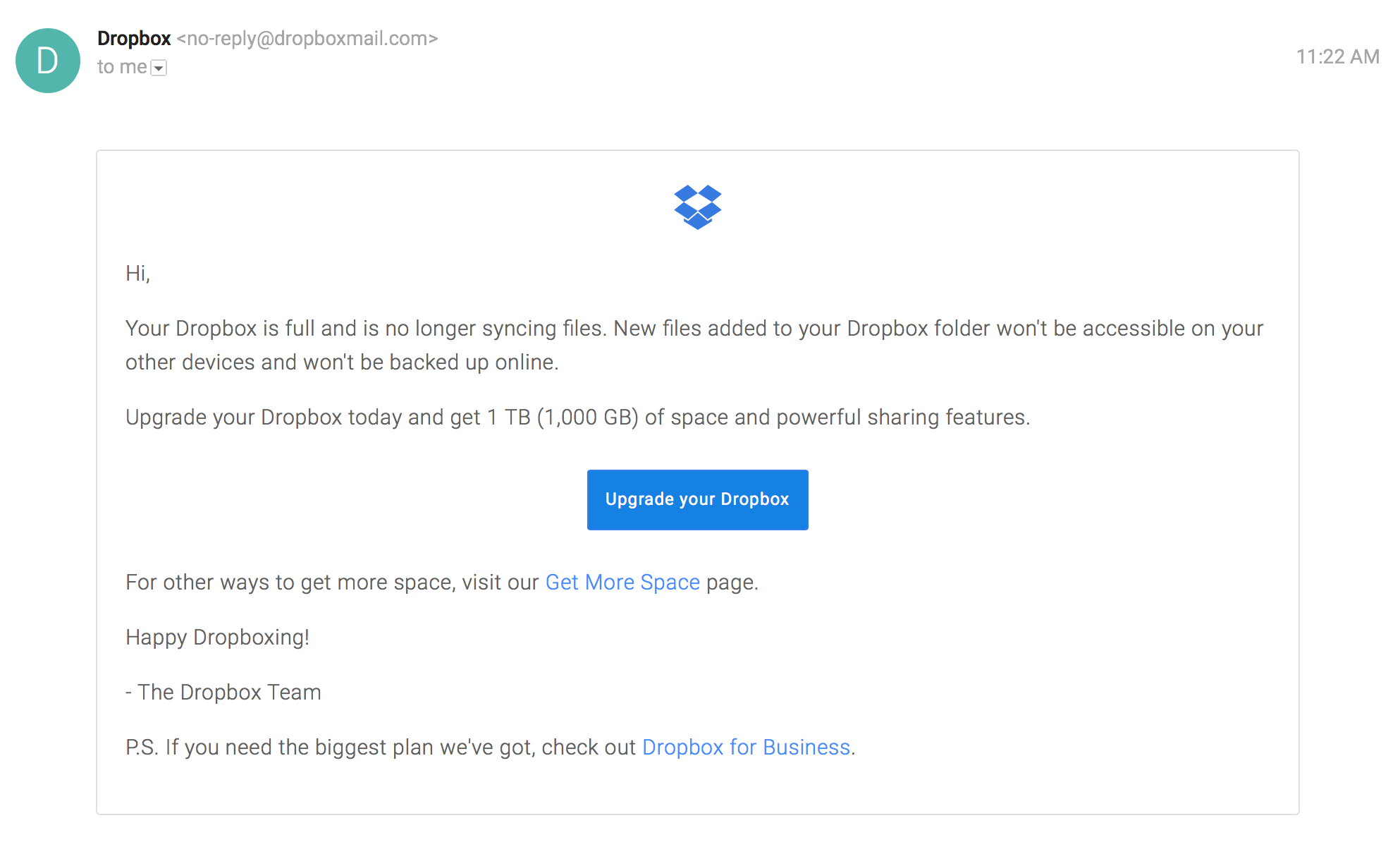
Task: Click the word "page." after Get More Space
Action: [732, 583]
